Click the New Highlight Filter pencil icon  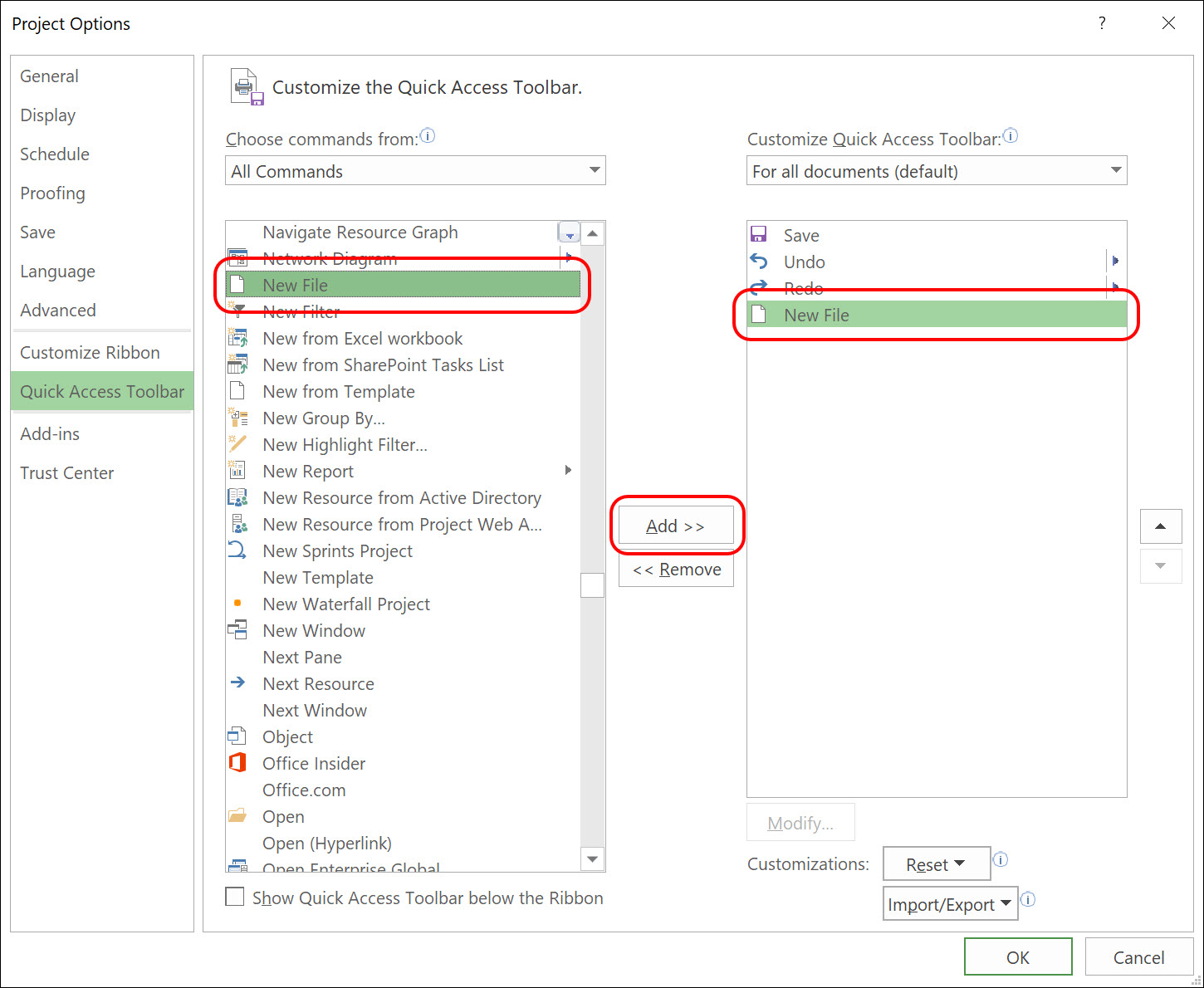237,444
